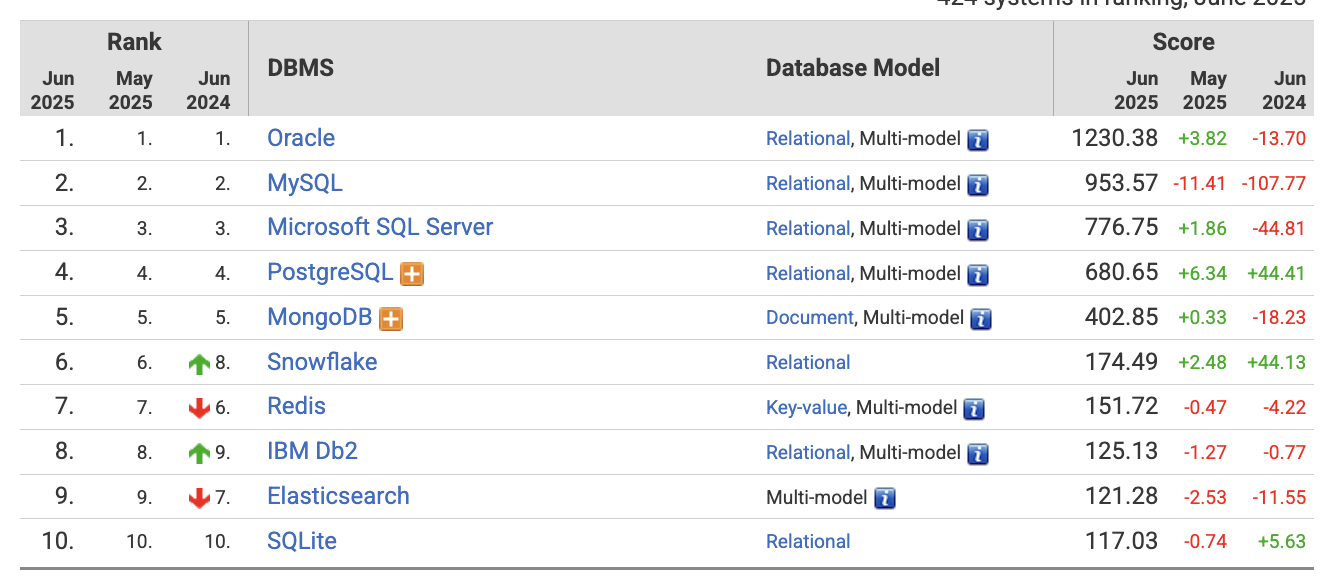Open the info icon in MySQL's row
Viewport: 1340px width, 576px height.
pos(978,185)
